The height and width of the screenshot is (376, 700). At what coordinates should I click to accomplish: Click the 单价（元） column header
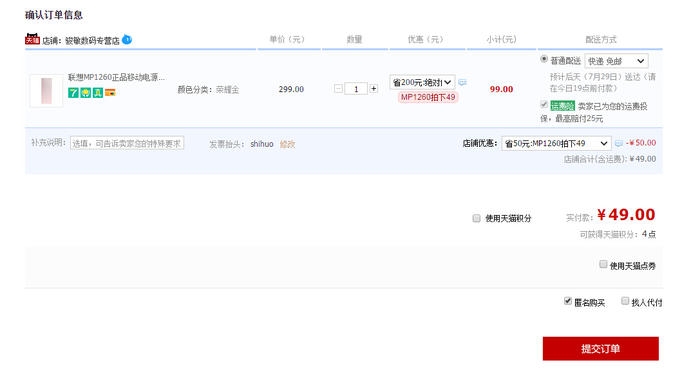point(287,39)
